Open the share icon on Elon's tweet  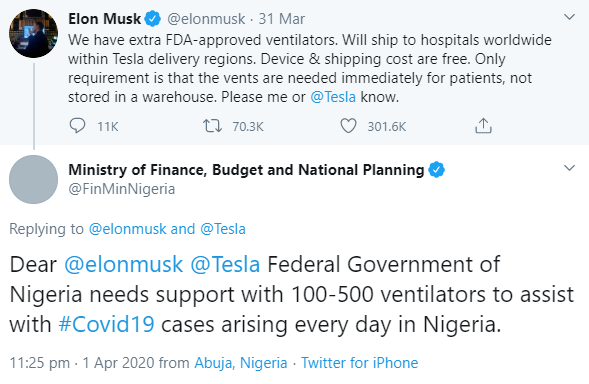483,126
